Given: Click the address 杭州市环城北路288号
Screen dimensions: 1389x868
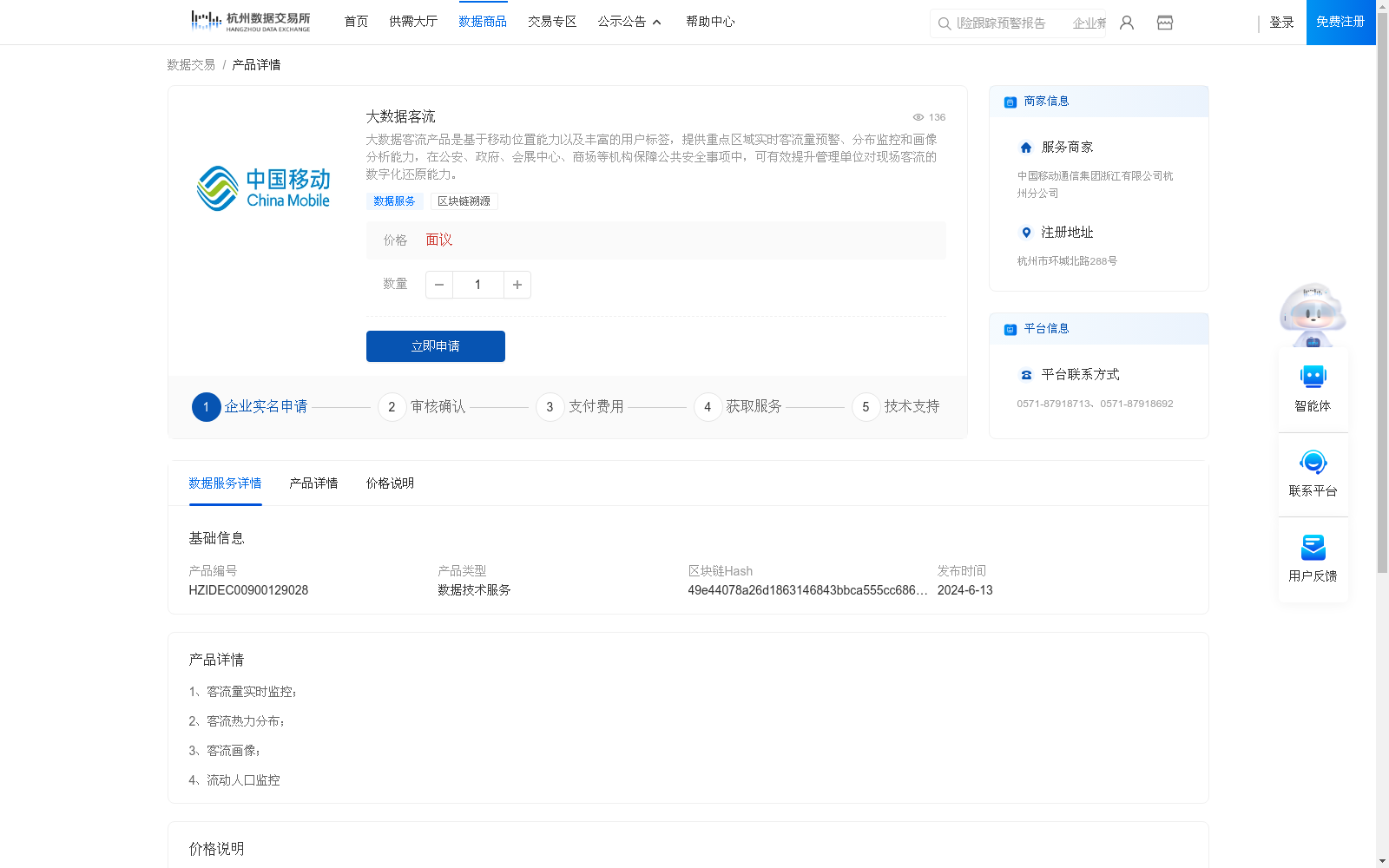Looking at the screenshot, I should 1067,261.
